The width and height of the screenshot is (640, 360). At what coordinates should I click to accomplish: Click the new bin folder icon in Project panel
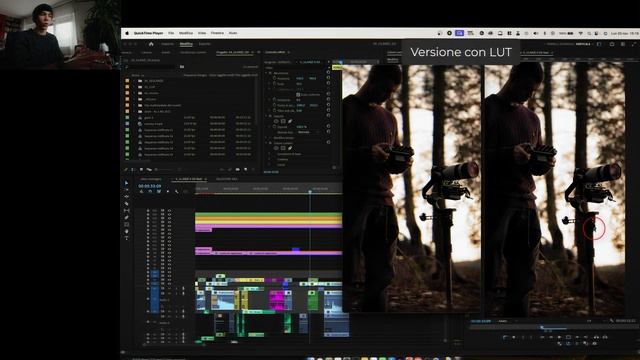(x=238, y=169)
